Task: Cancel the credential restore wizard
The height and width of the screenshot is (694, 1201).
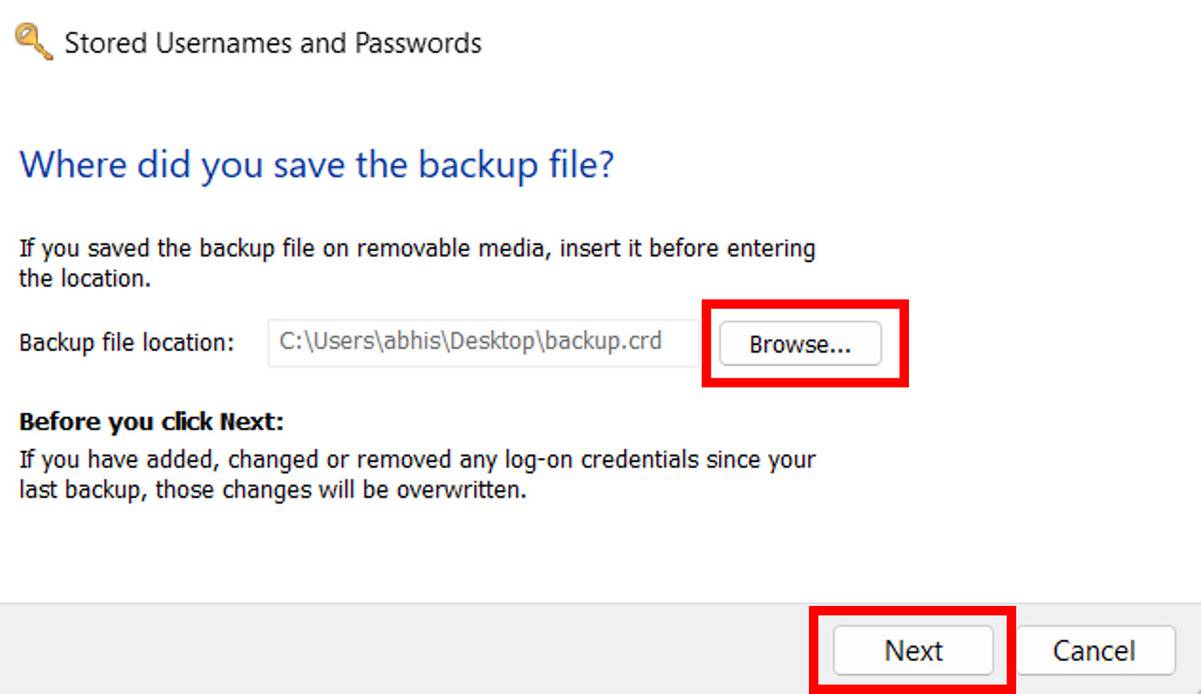Action: click(1096, 650)
